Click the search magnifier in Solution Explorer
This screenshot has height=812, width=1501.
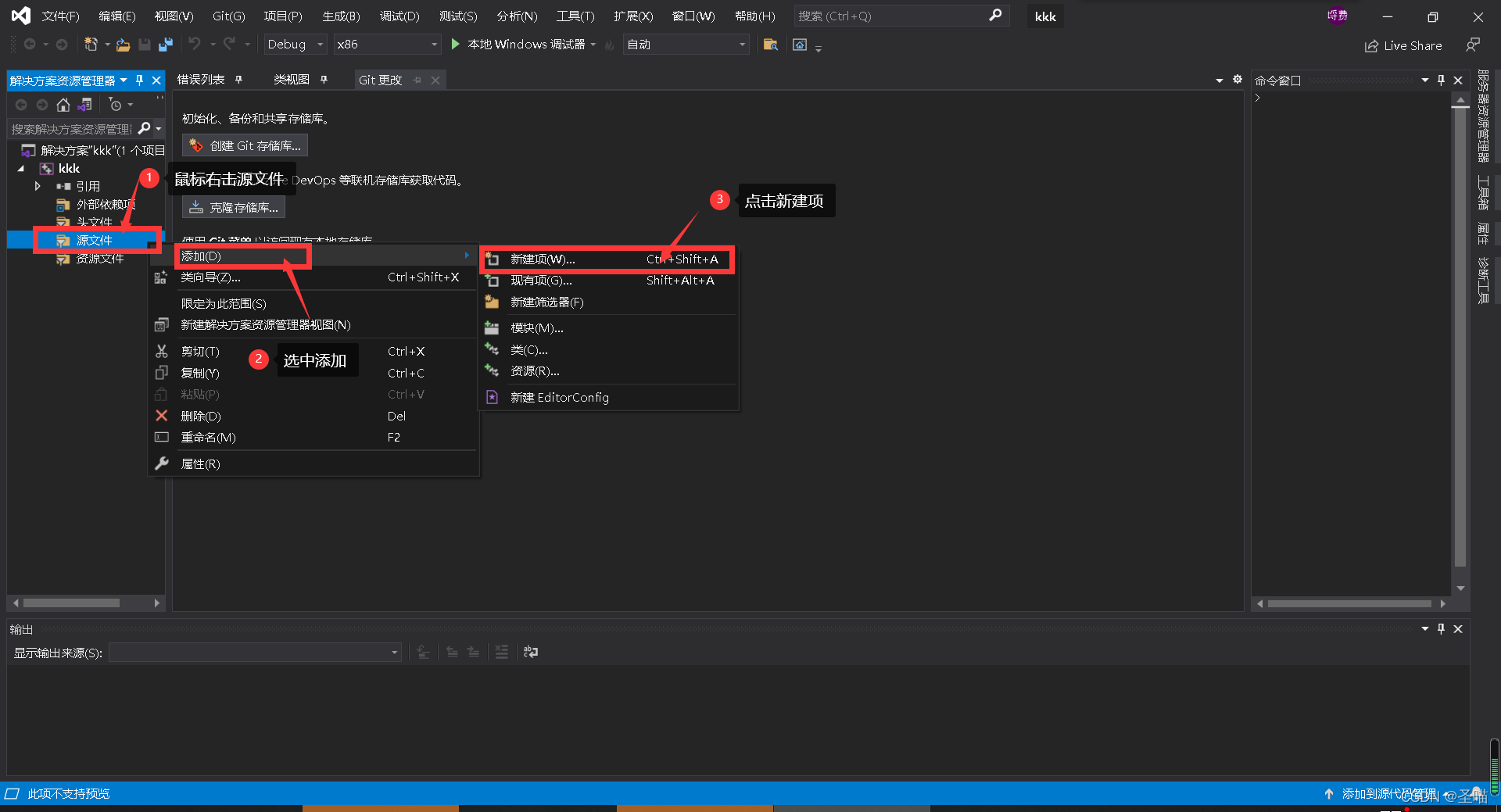(x=145, y=128)
